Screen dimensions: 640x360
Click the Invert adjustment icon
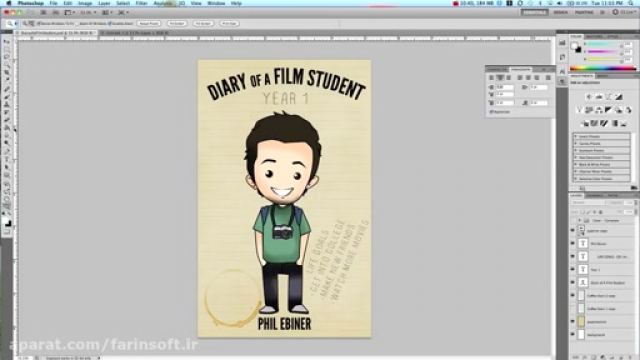click(584, 123)
